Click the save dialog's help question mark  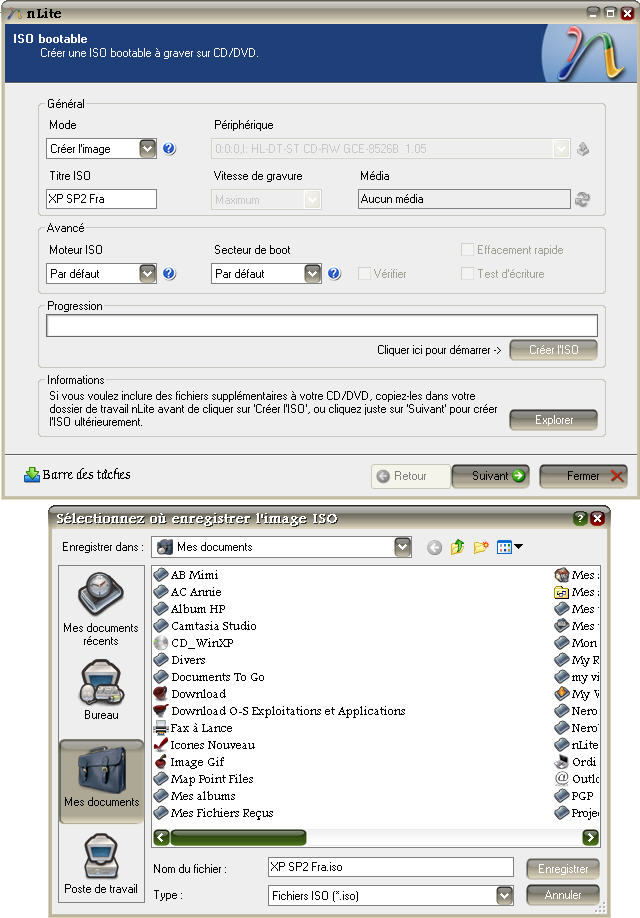tap(580, 518)
